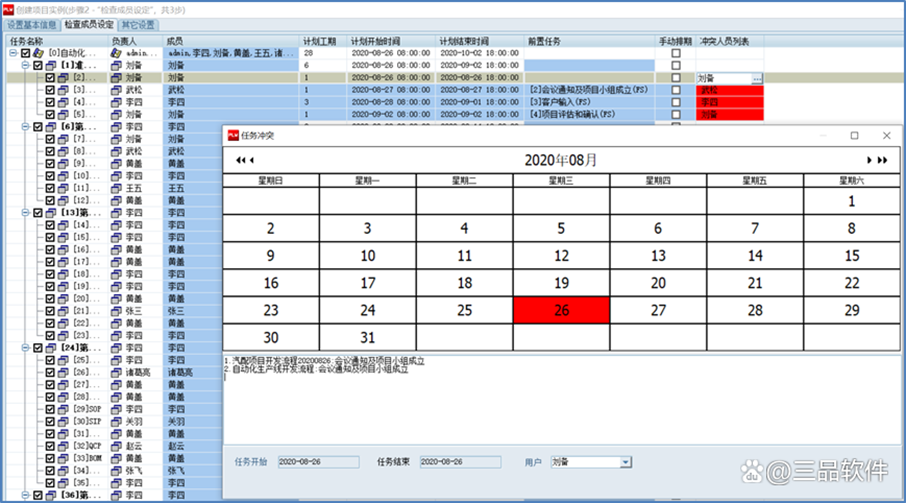Toggle 手动排期 checkbox in the first row

676,52
